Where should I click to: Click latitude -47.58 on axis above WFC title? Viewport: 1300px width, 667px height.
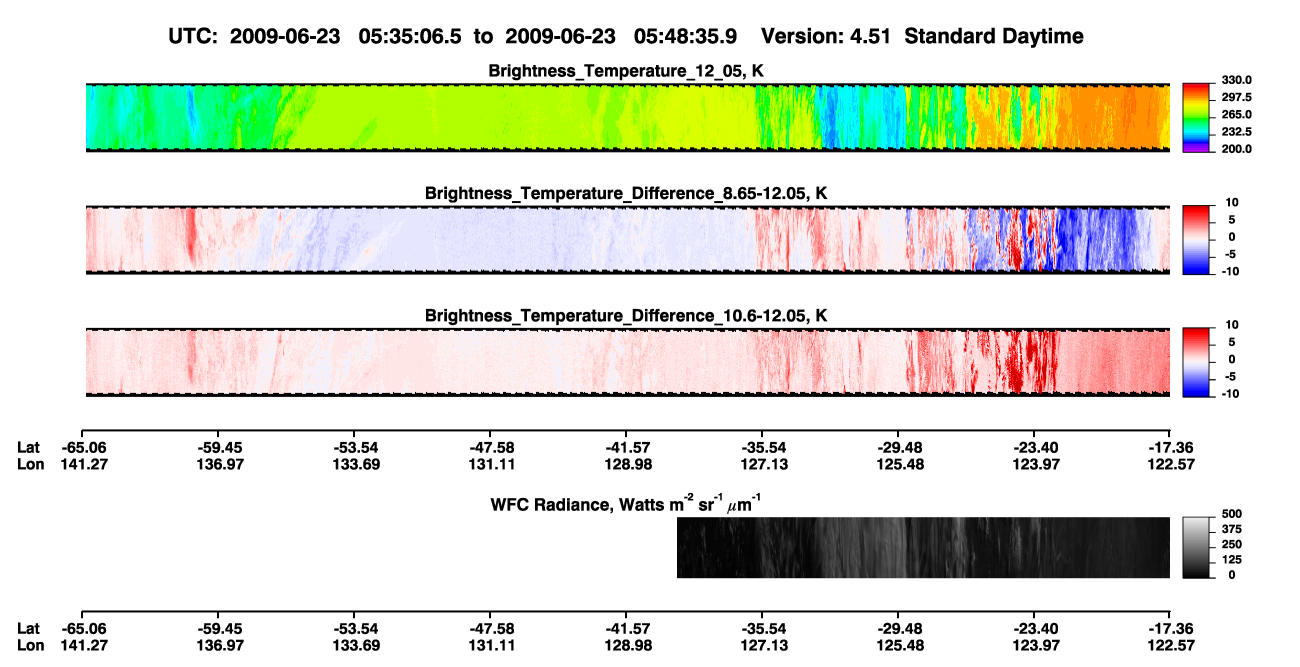coord(492,447)
